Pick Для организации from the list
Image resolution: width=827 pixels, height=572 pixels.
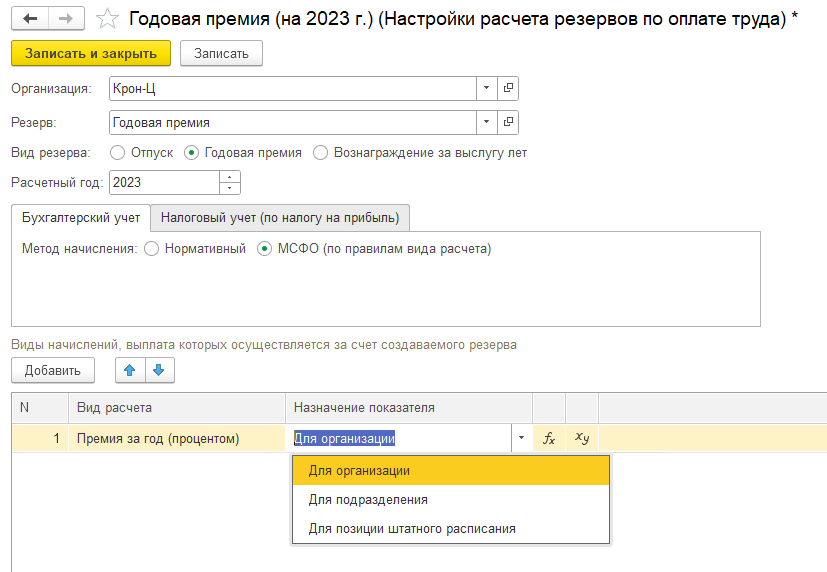coord(451,471)
